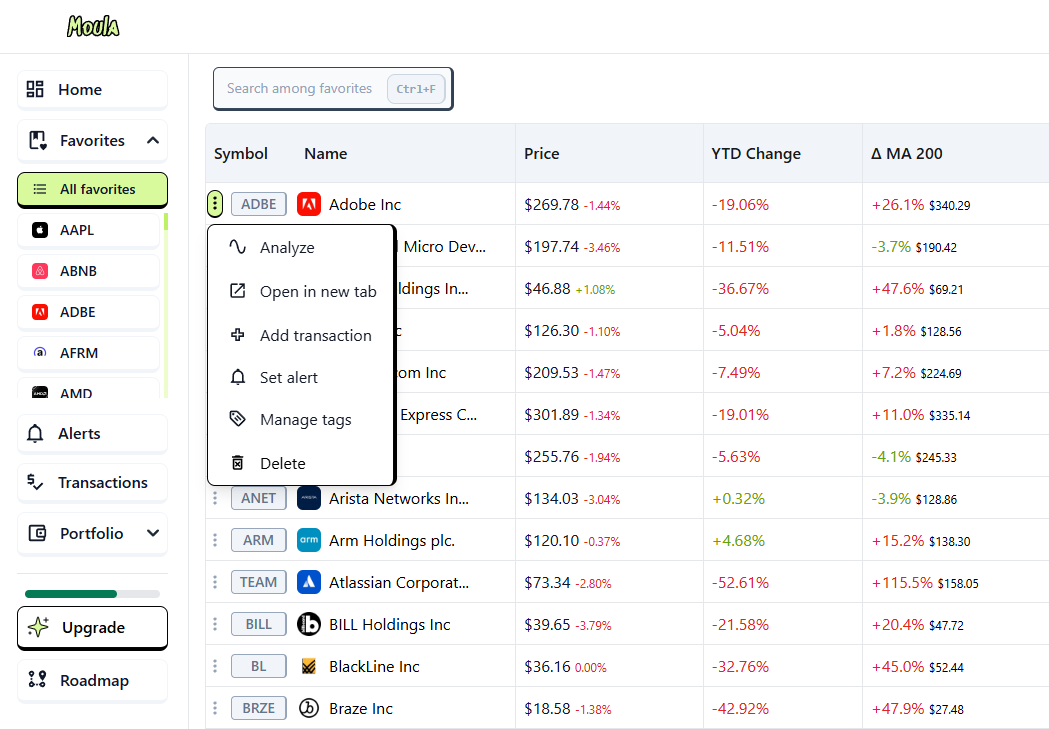The width and height of the screenshot is (1049, 729).
Task: Choose Manage tags from the menu
Action: (301, 419)
